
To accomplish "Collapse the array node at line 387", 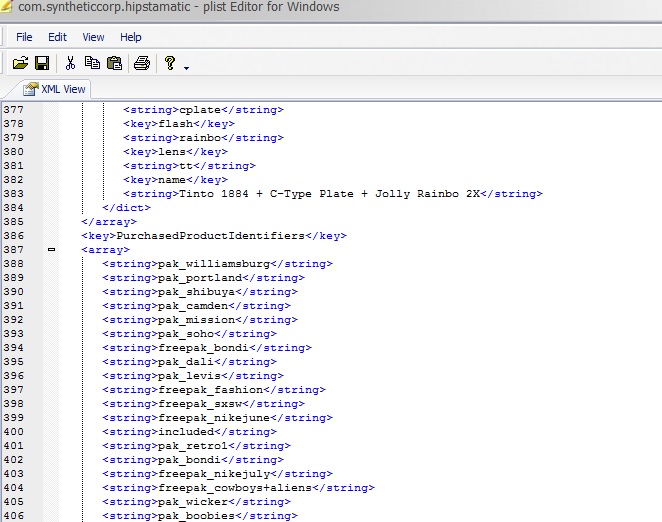I will pyautogui.click(x=52, y=250).
